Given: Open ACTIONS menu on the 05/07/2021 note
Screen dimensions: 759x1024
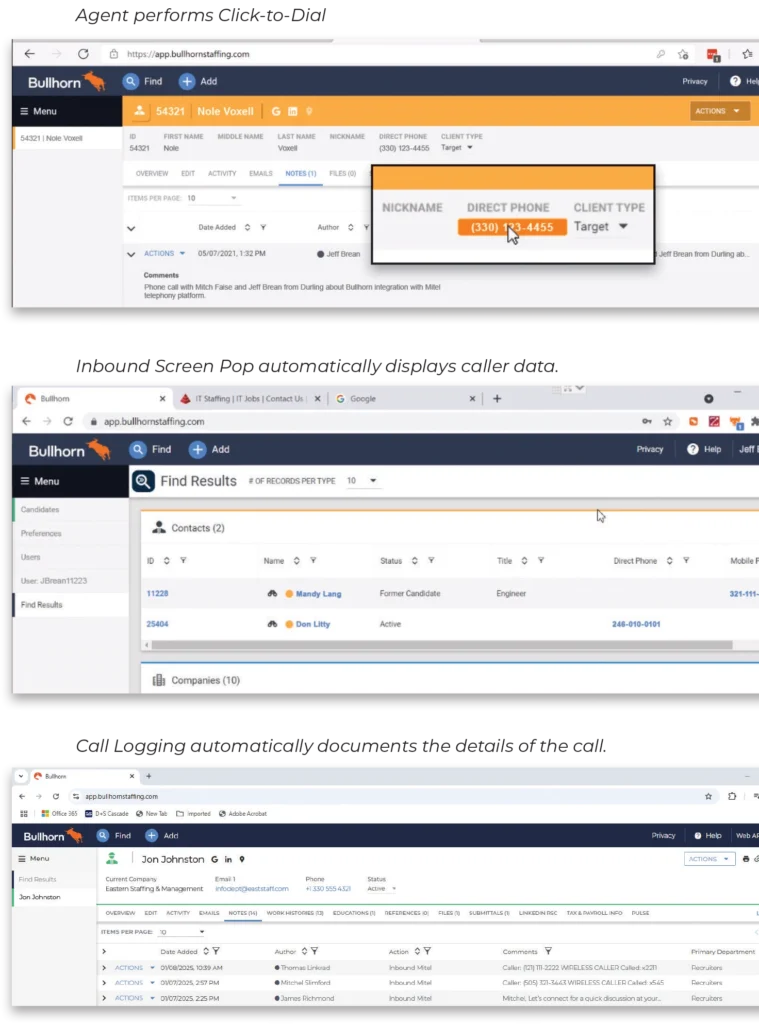Looking at the screenshot, I should point(165,253).
